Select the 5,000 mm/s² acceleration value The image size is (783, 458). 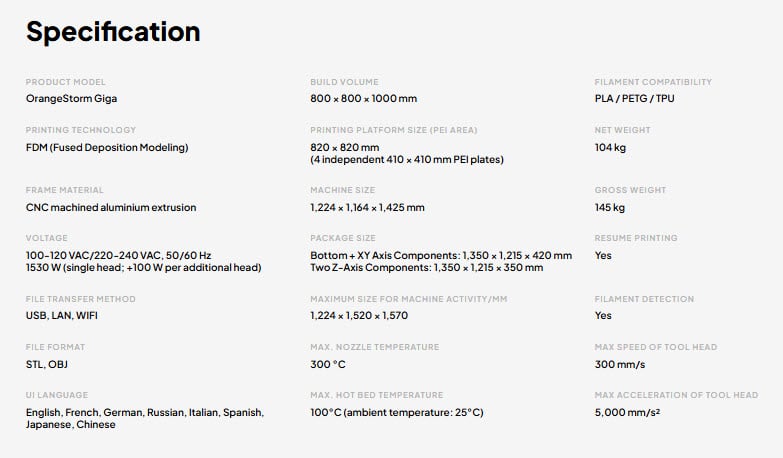pos(627,412)
